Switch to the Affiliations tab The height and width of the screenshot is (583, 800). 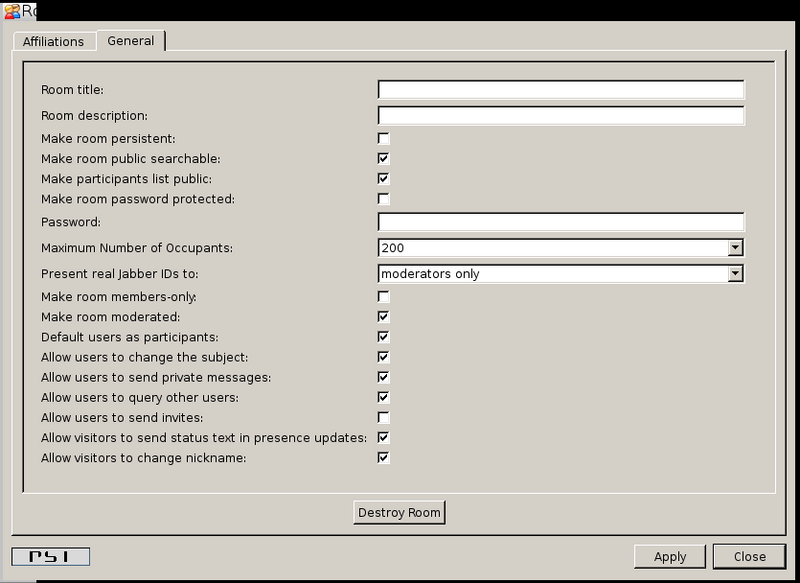[54, 42]
